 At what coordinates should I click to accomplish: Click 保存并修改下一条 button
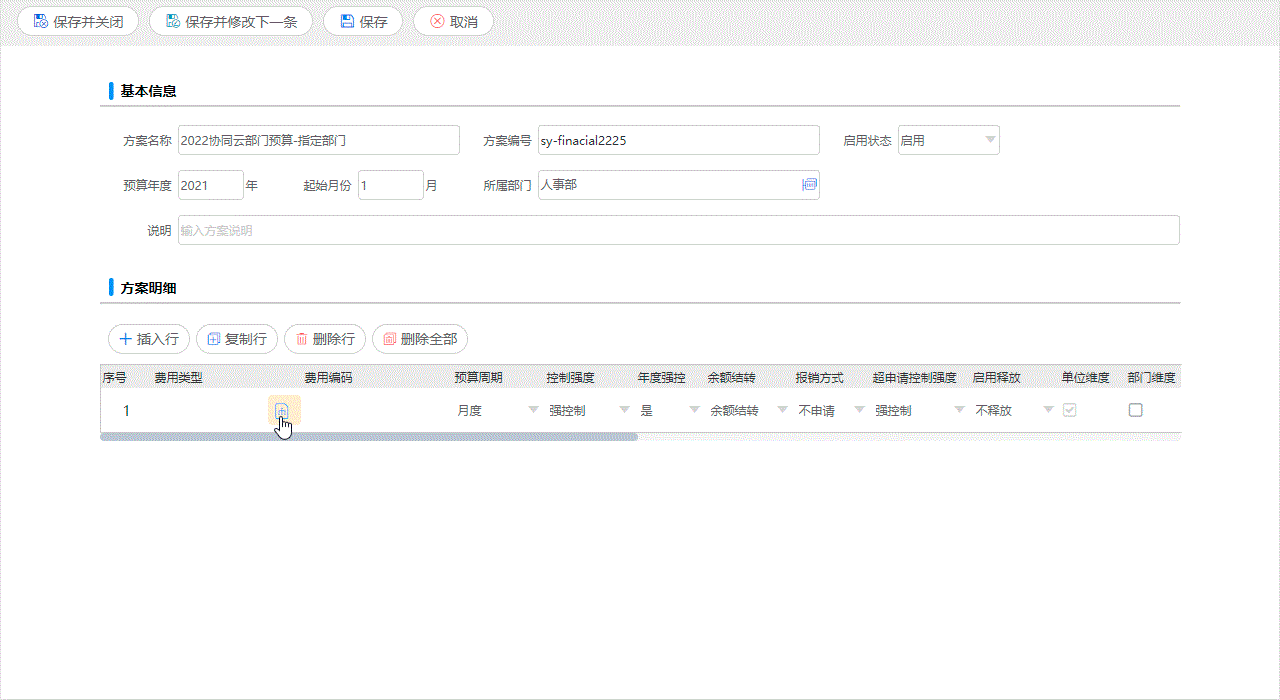point(231,21)
